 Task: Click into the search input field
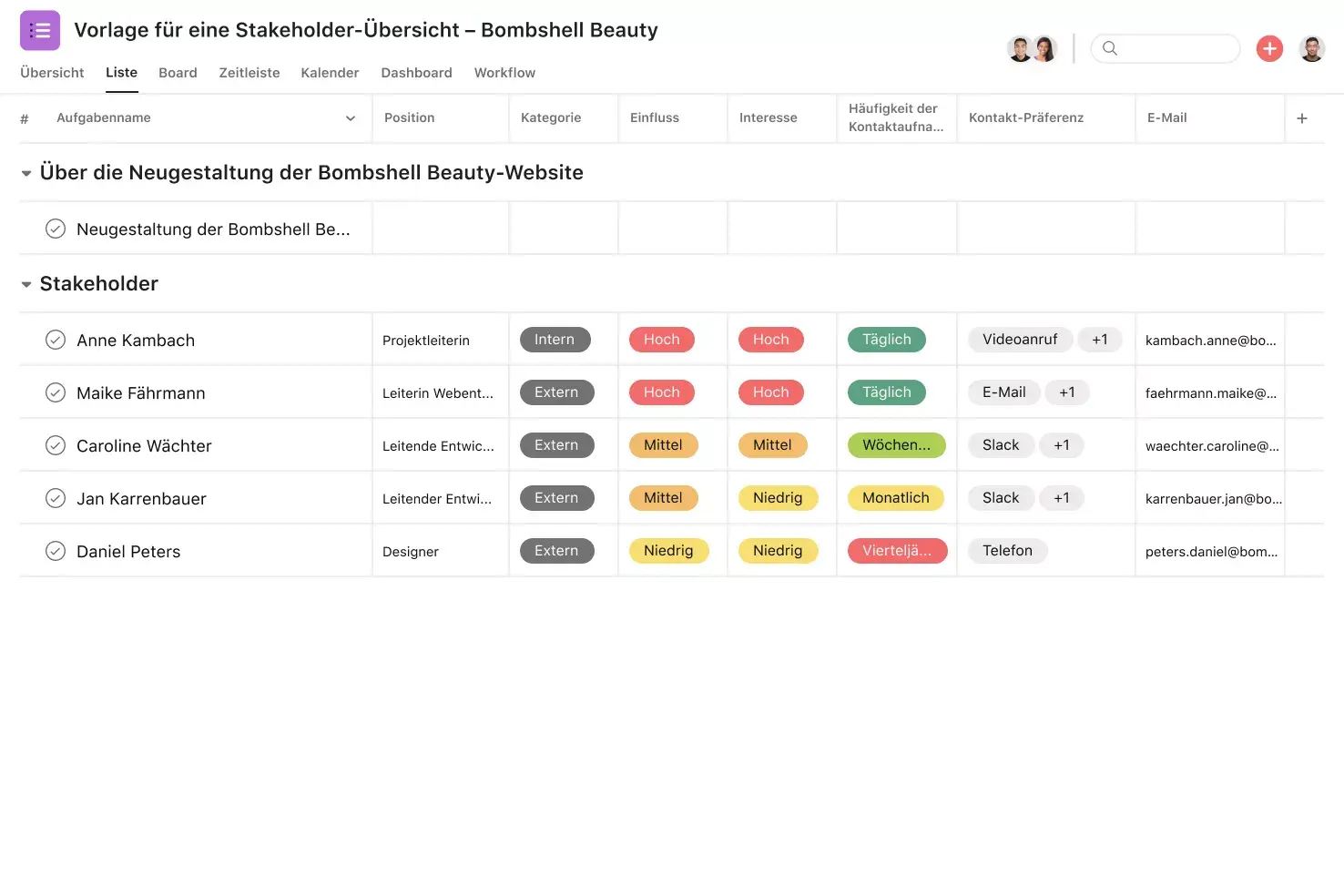[x=1166, y=48]
